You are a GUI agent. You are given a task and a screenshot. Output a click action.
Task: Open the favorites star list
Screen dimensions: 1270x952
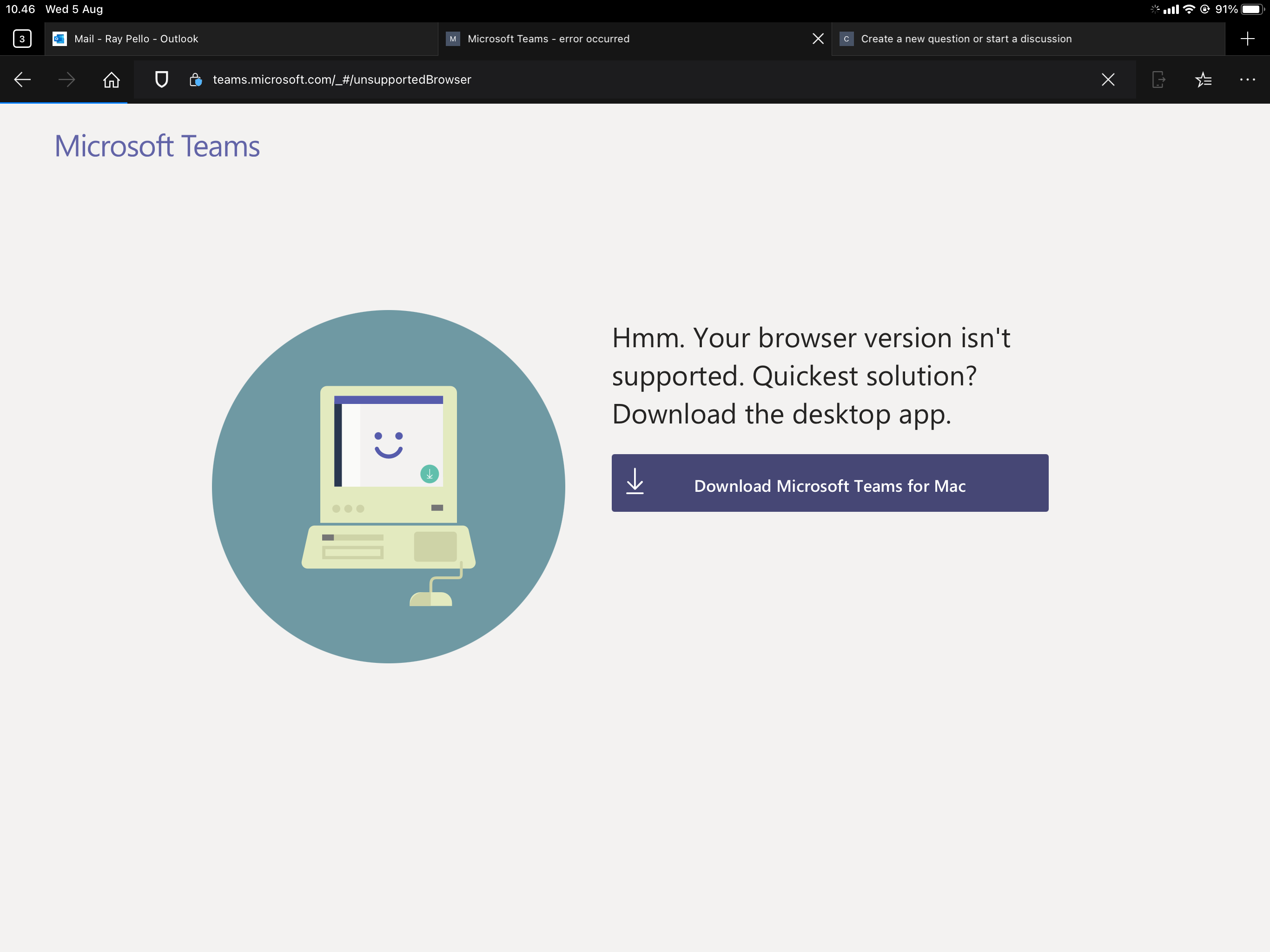coord(1203,79)
